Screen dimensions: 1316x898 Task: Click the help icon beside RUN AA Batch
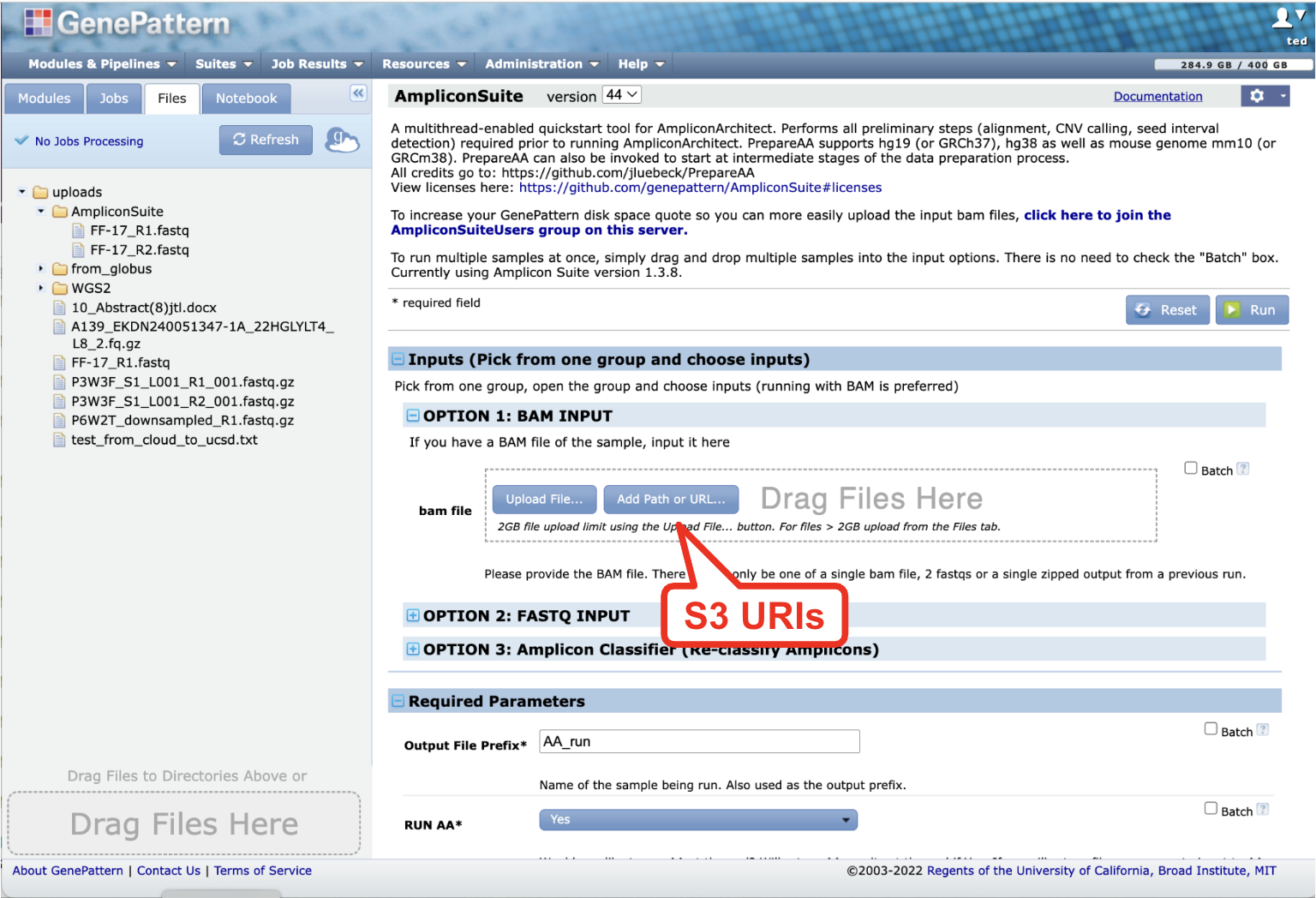(1263, 809)
